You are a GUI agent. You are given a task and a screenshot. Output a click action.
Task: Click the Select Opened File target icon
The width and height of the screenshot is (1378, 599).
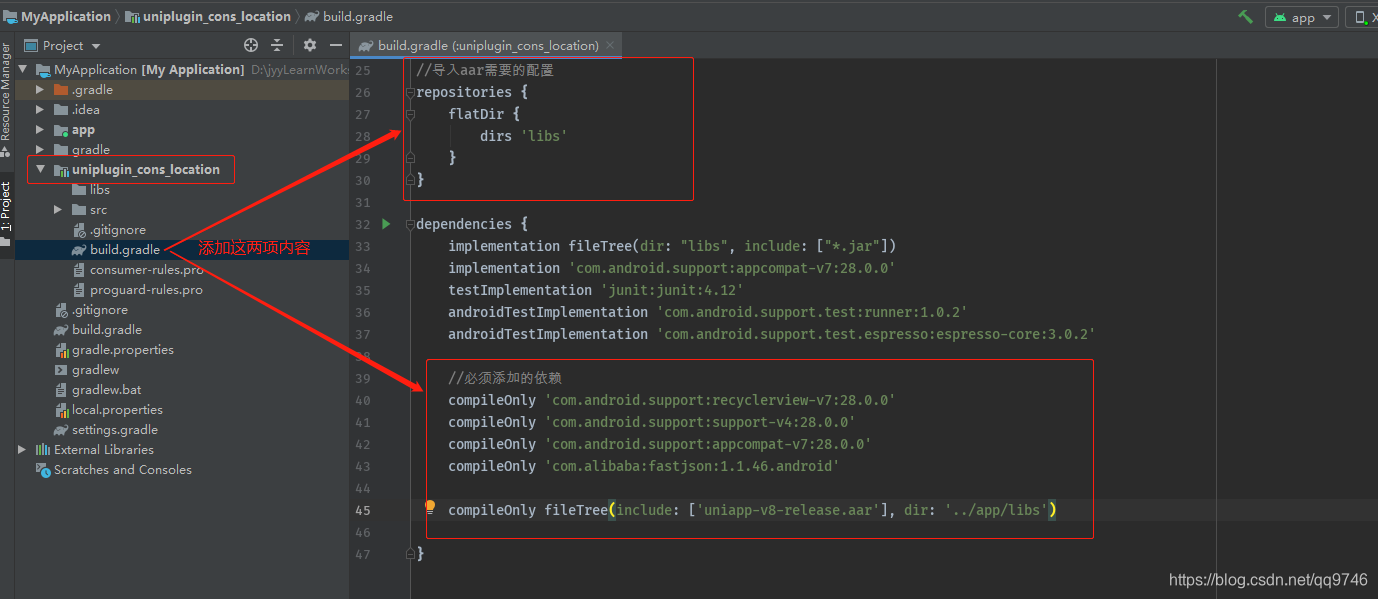[x=251, y=45]
